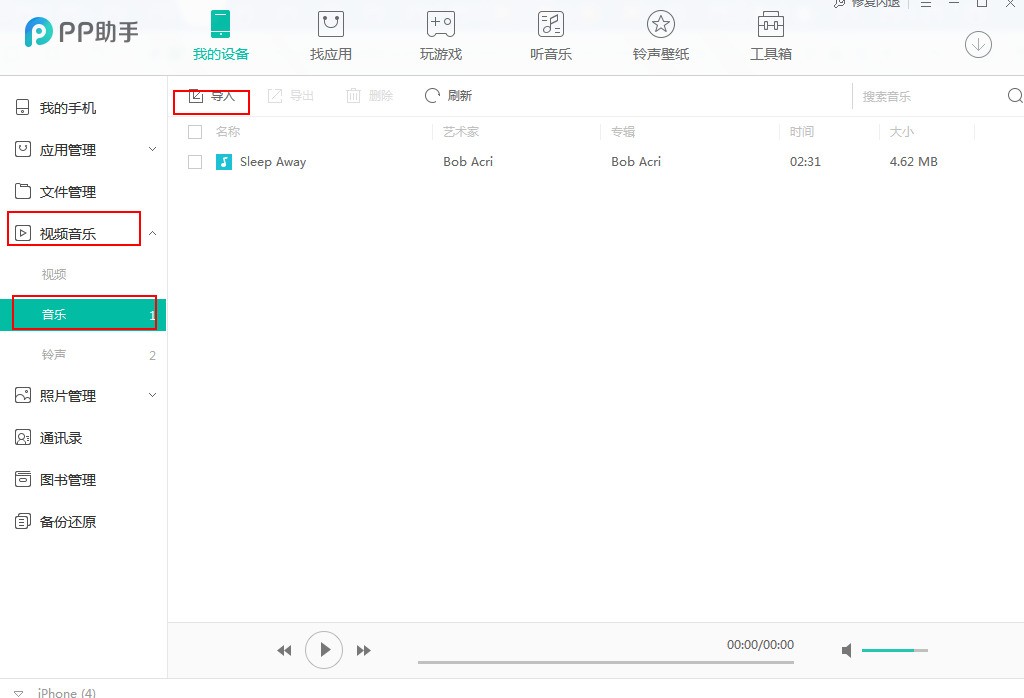Open the 工具箱 toolbox

tap(770, 37)
